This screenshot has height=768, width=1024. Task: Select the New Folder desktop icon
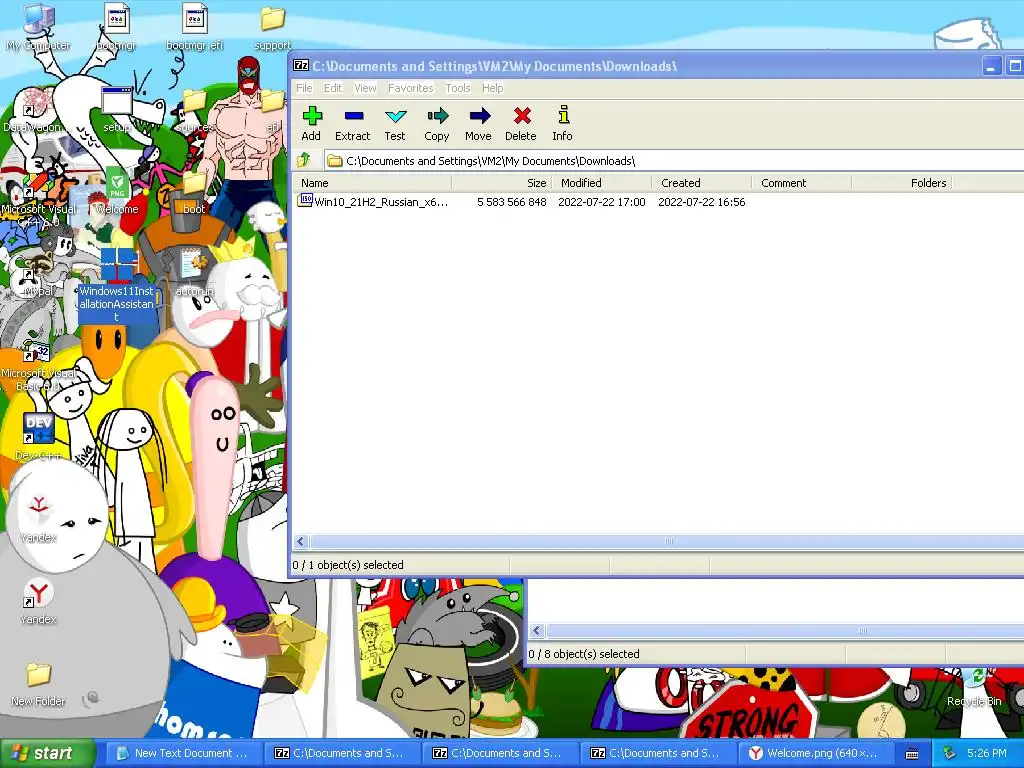pos(39,682)
